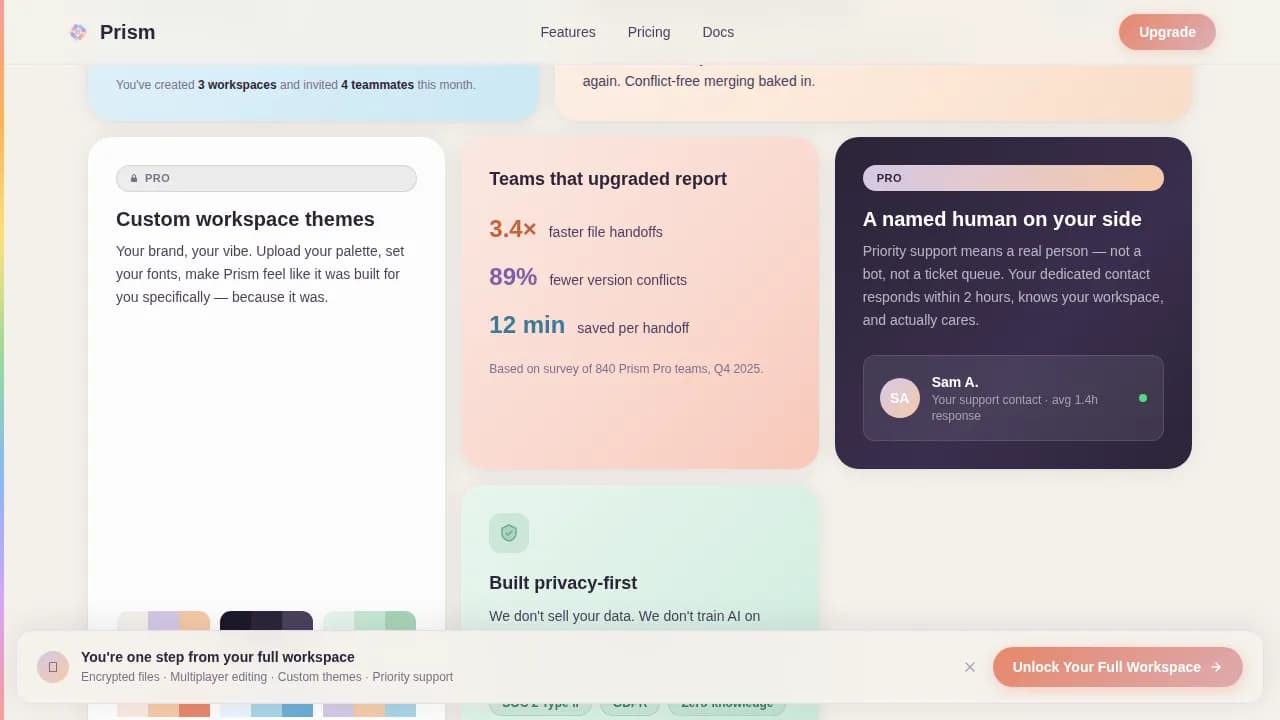Screen dimensions: 1280x720
Task: Click the banner's round gradient icon
Action: pyautogui.click(x=53, y=667)
